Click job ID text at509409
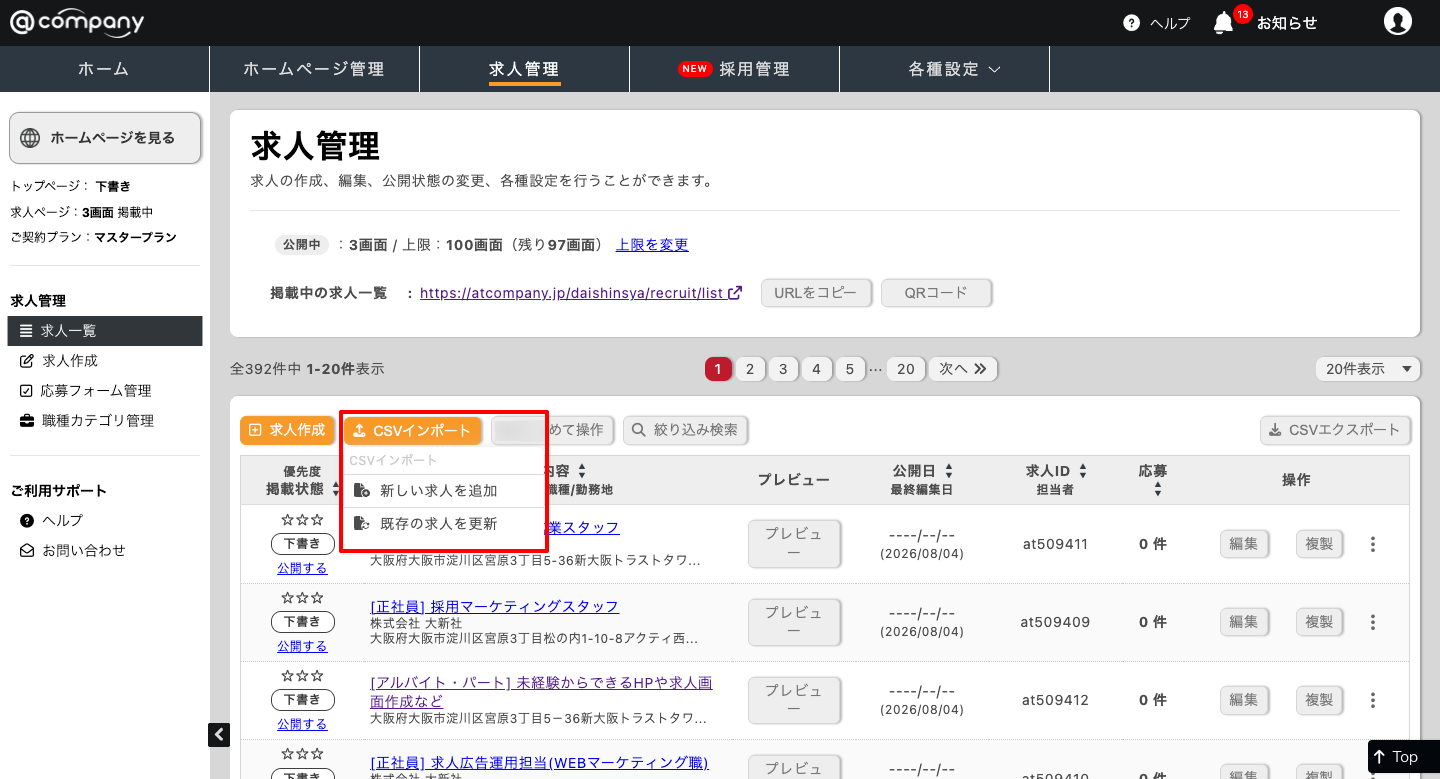Image resolution: width=1440 pixels, height=779 pixels. tap(1054, 622)
